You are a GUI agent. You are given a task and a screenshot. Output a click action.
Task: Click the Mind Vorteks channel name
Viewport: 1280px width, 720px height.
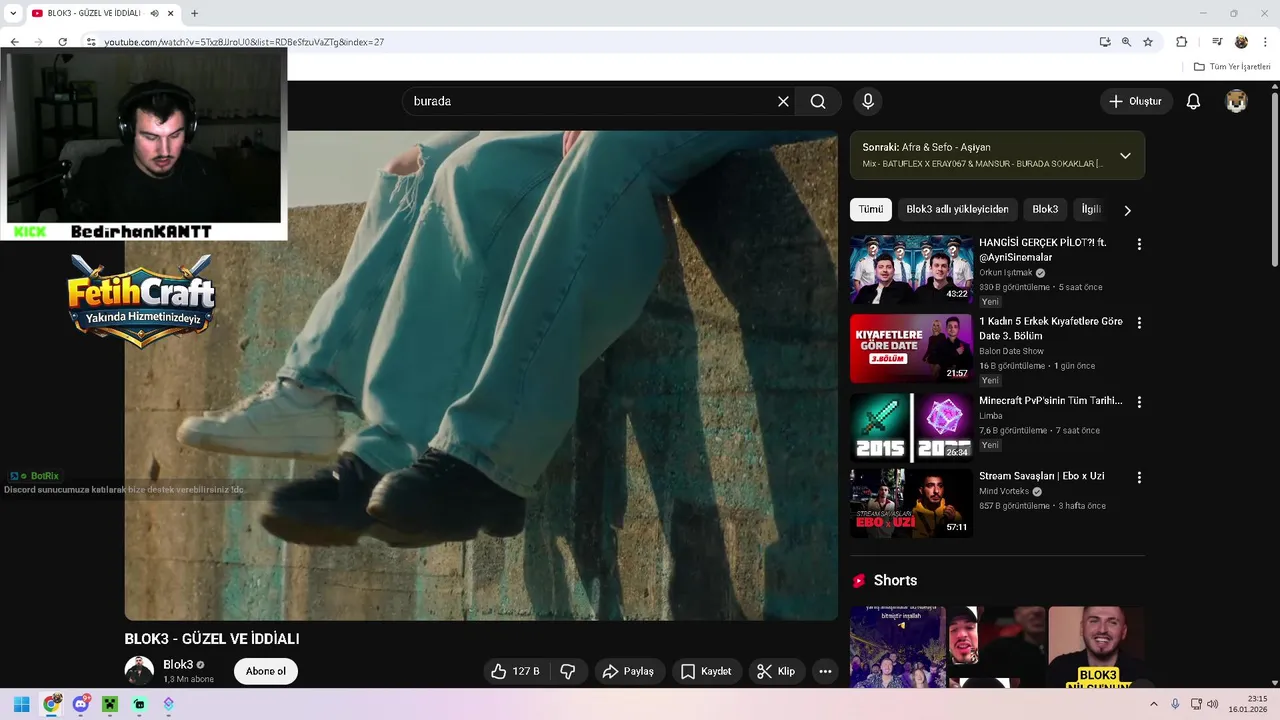tap(1004, 491)
